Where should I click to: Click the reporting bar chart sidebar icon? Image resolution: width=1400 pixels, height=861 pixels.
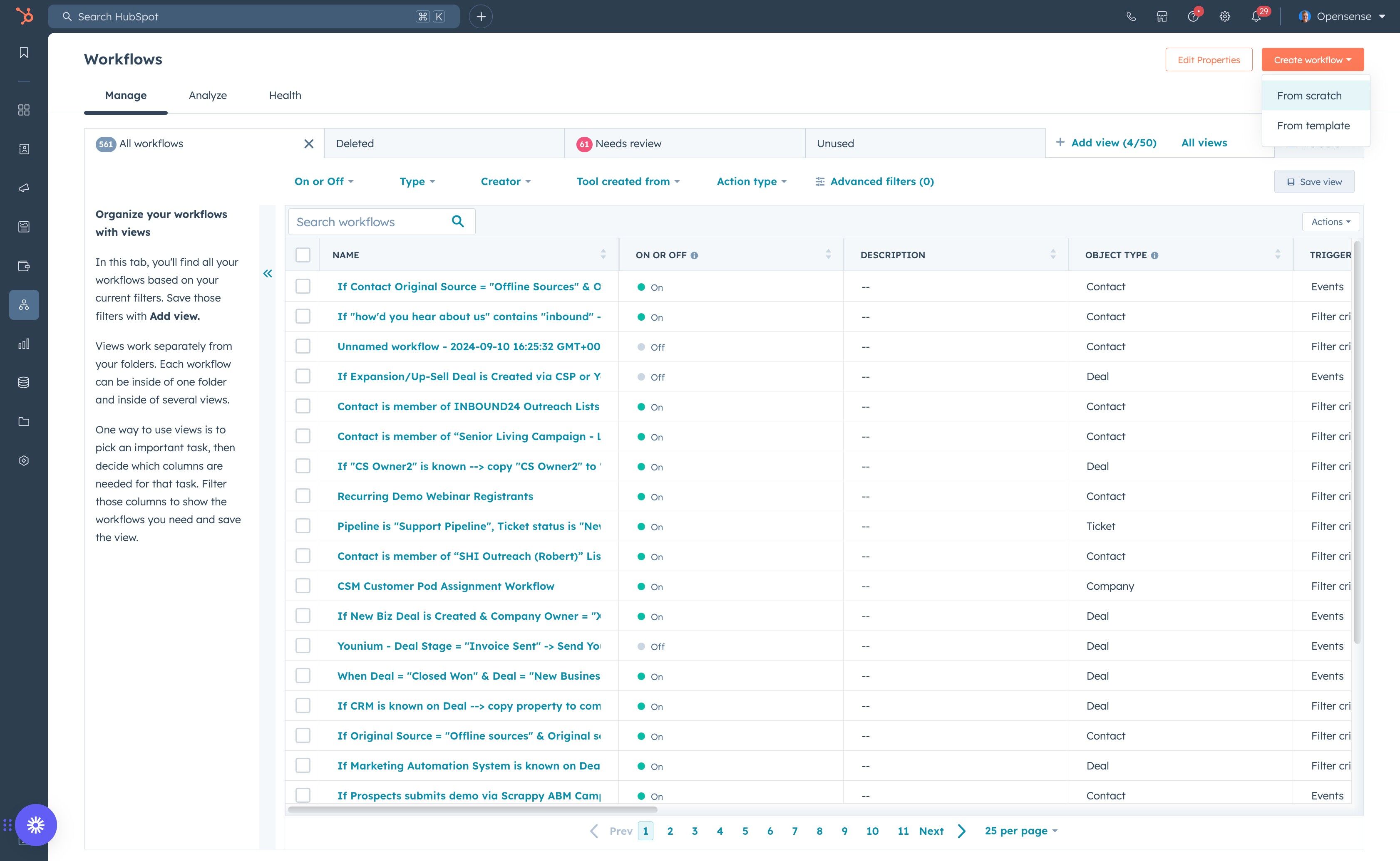click(x=24, y=344)
